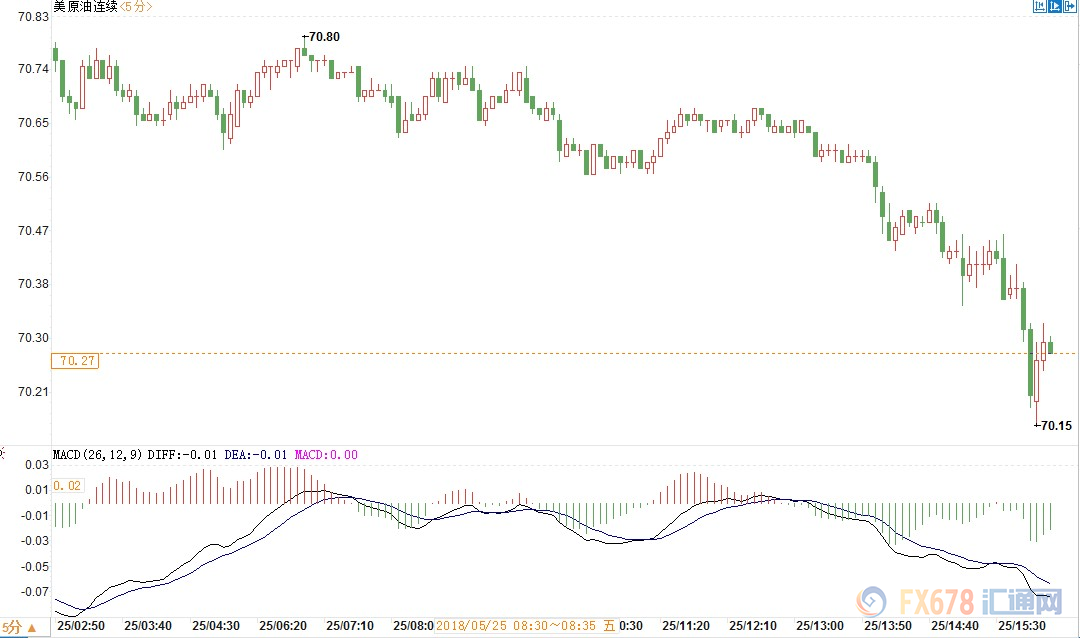The height and width of the screenshot is (638, 1080).
Task: Click the magenta MACD:0.00 readout
Action: 329,455
